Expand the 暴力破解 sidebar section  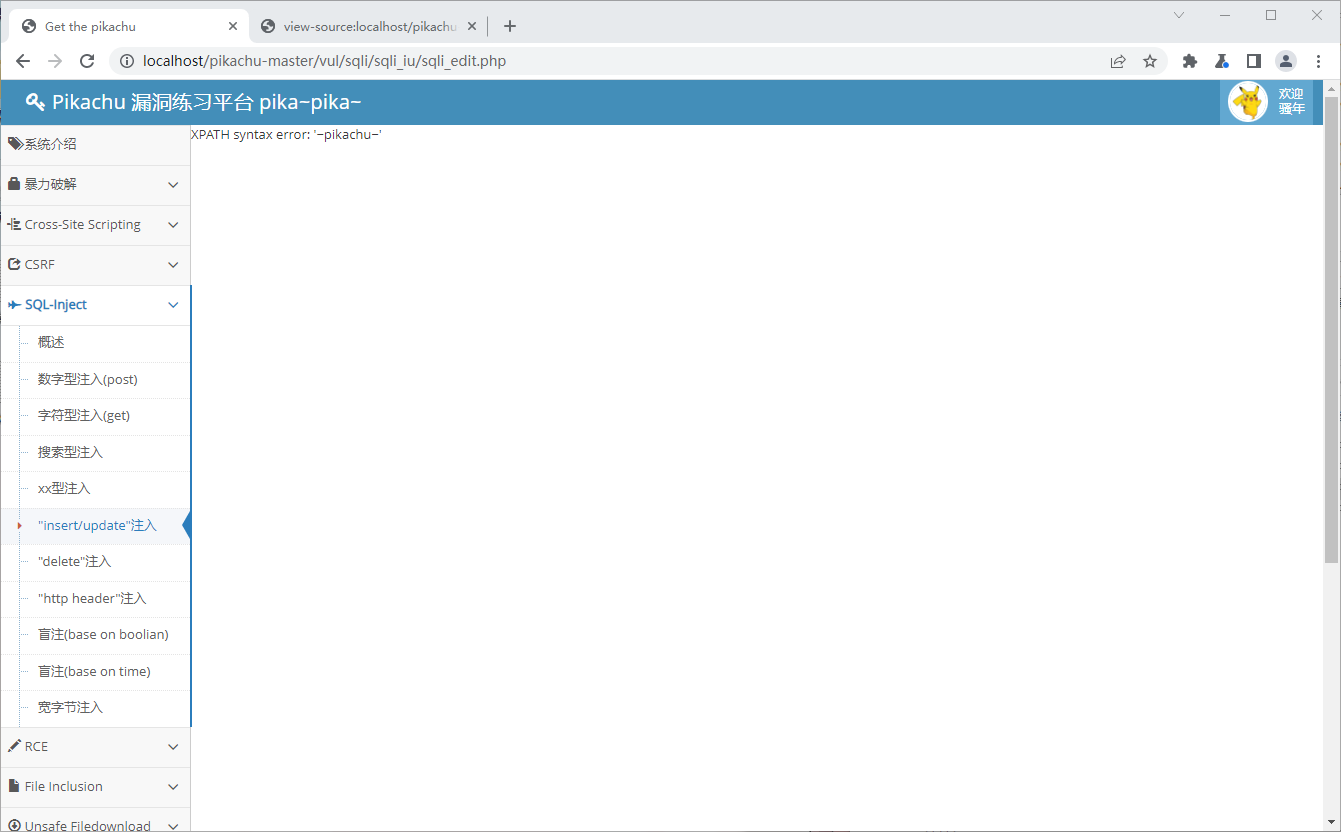coord(95,185)
